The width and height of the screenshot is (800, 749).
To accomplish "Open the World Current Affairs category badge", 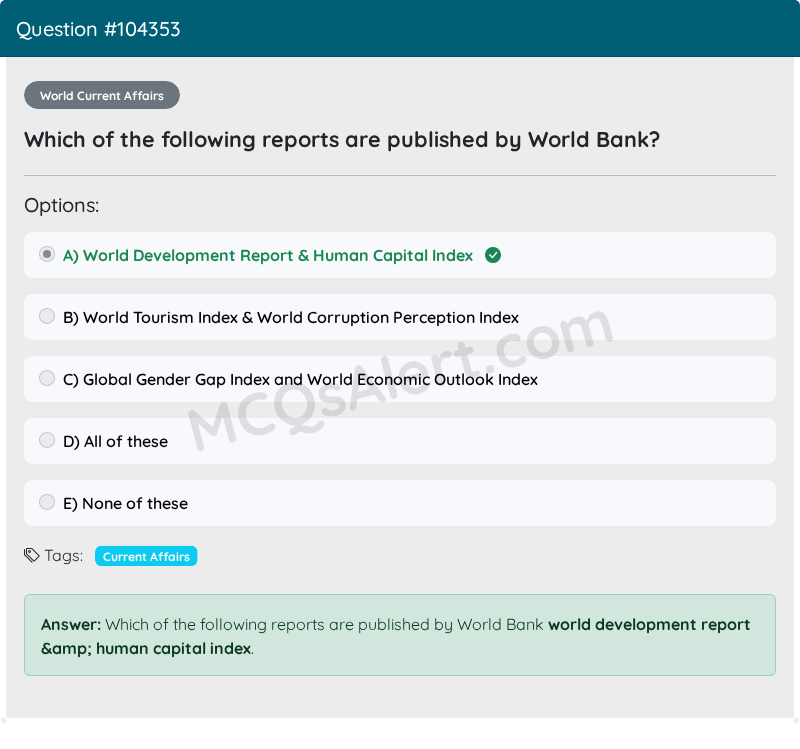I will [x=102, y=95].
